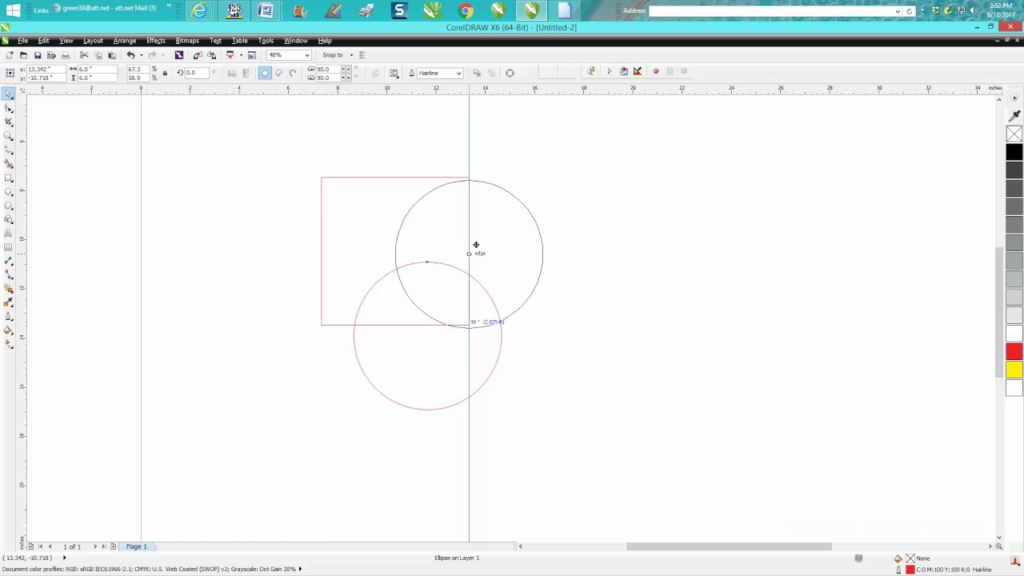Click the Save disk icon
The width and height of the screenshot is (1024, 576).
click(37, 56)
